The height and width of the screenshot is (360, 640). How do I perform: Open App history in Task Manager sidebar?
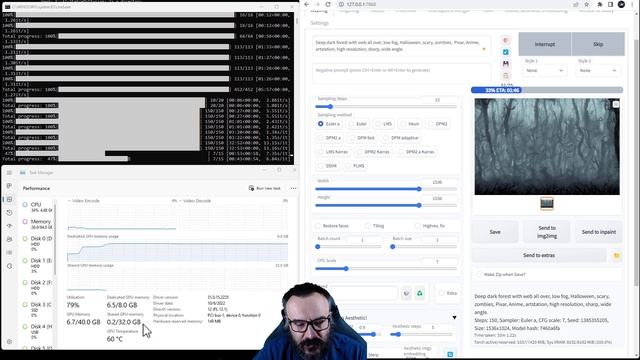[9, 213]
